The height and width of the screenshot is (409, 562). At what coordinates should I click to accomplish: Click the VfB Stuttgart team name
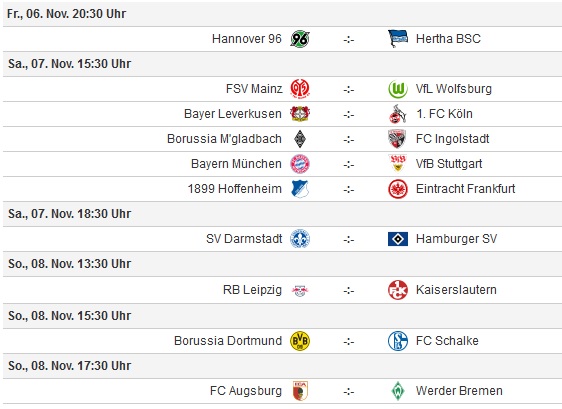[449, 164]
